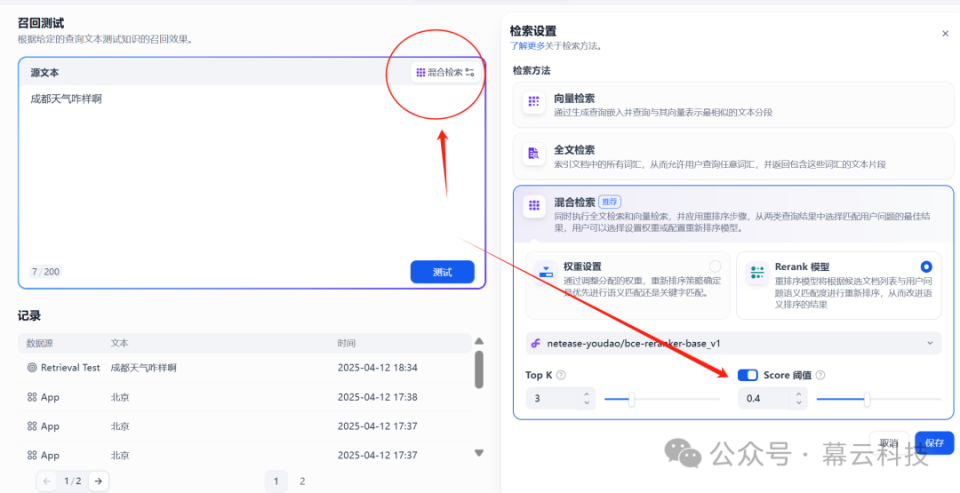Screen dimensions: 960x493
Task: Click the 保存 button
Action: click(x=934, y=443)
